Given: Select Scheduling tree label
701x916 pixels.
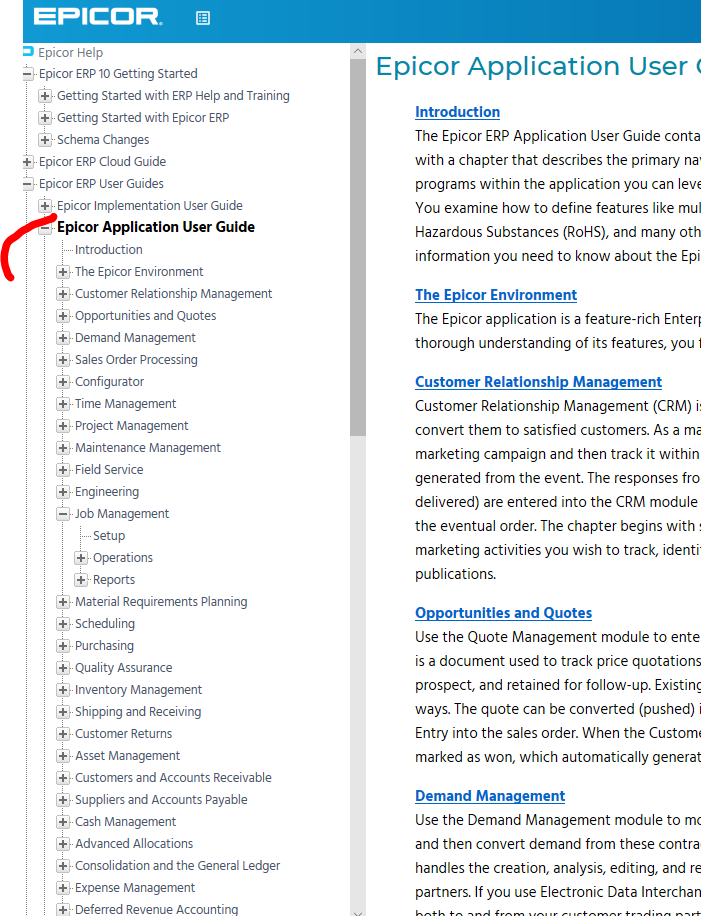Looking at the screenshot, I should [105, 623].
